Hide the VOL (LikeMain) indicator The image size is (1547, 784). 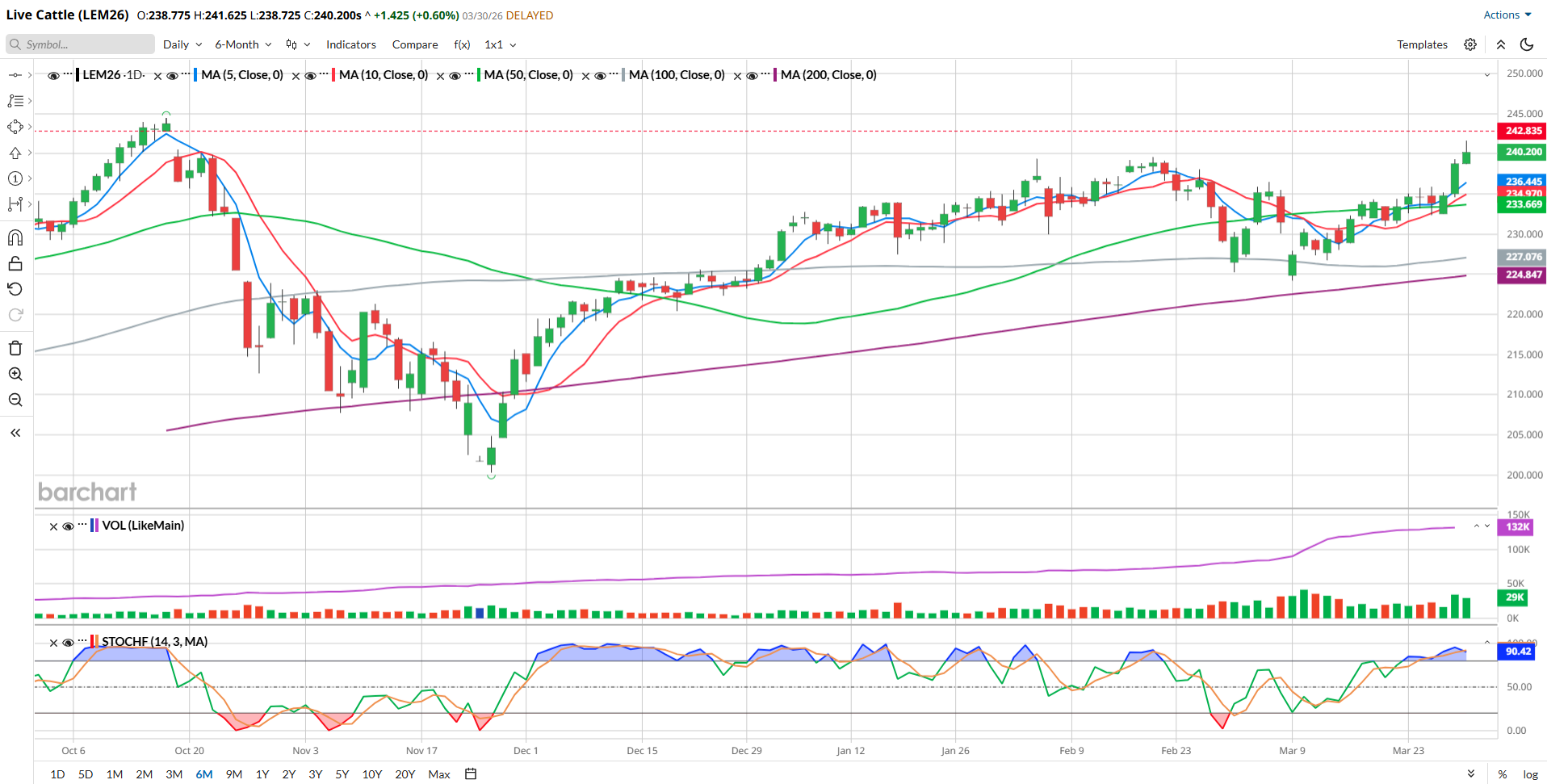pos(68,526)
